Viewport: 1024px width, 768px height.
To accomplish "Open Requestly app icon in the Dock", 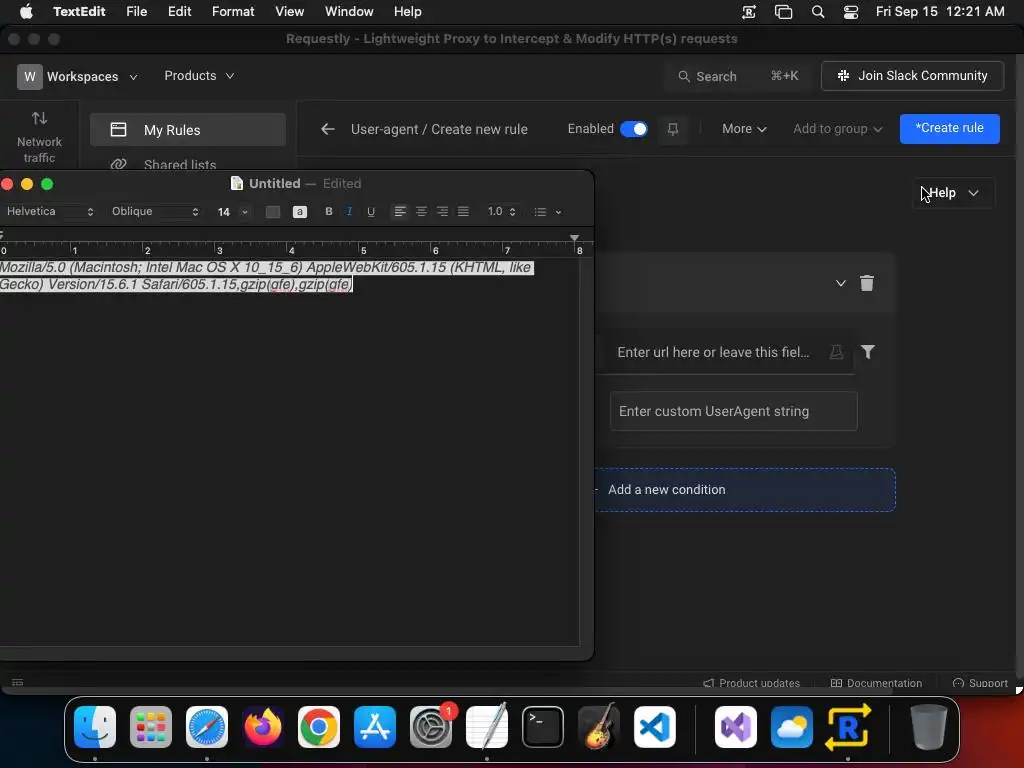I will click(x=848, y=727).
